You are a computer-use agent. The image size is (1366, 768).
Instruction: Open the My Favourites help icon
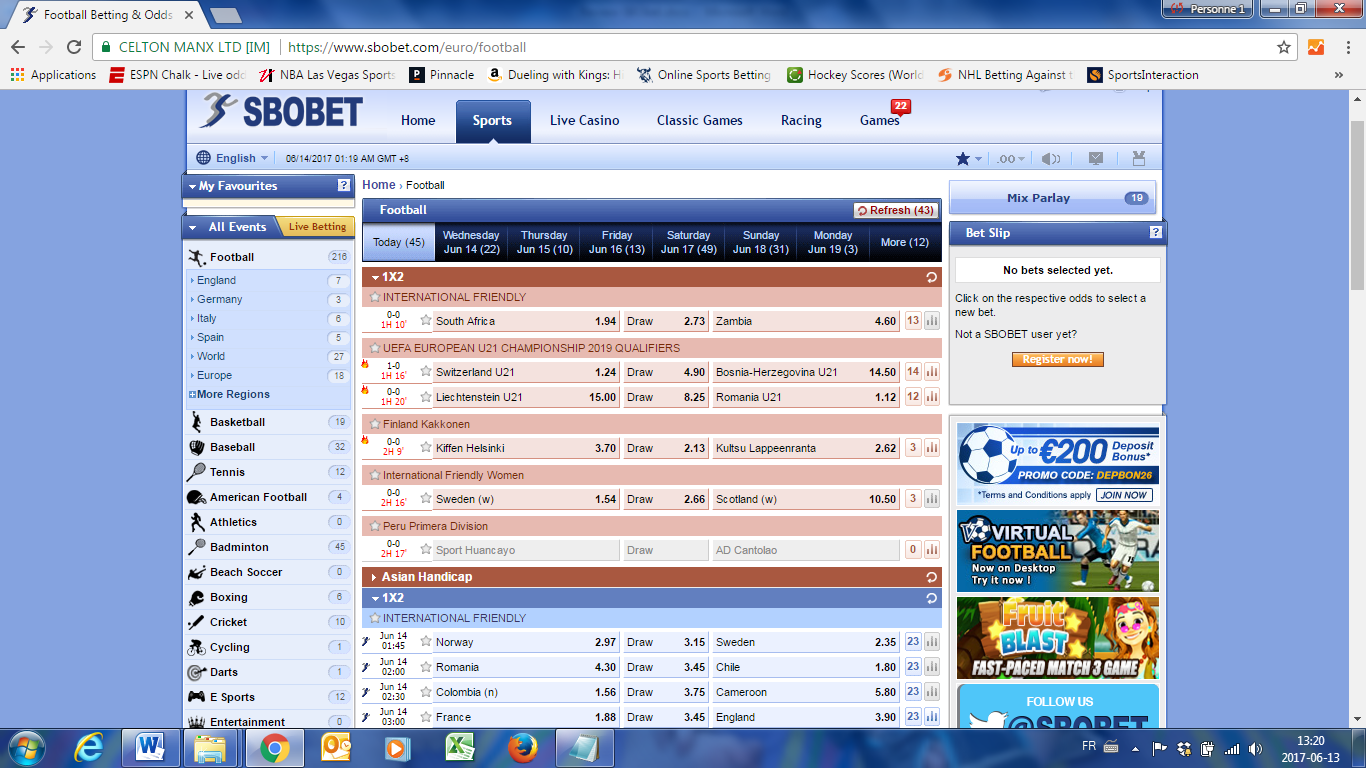[x=344, y=185]
